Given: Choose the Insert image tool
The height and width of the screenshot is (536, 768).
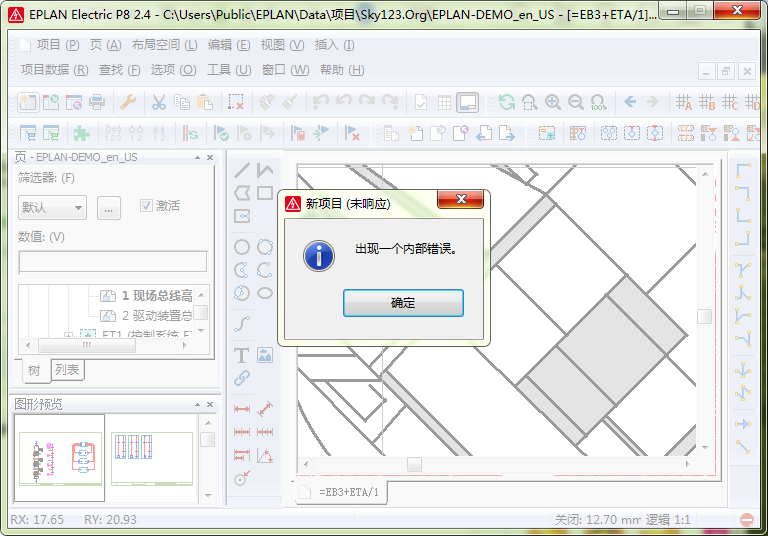Looking at the screenshot, I should [x=265, y=355].
